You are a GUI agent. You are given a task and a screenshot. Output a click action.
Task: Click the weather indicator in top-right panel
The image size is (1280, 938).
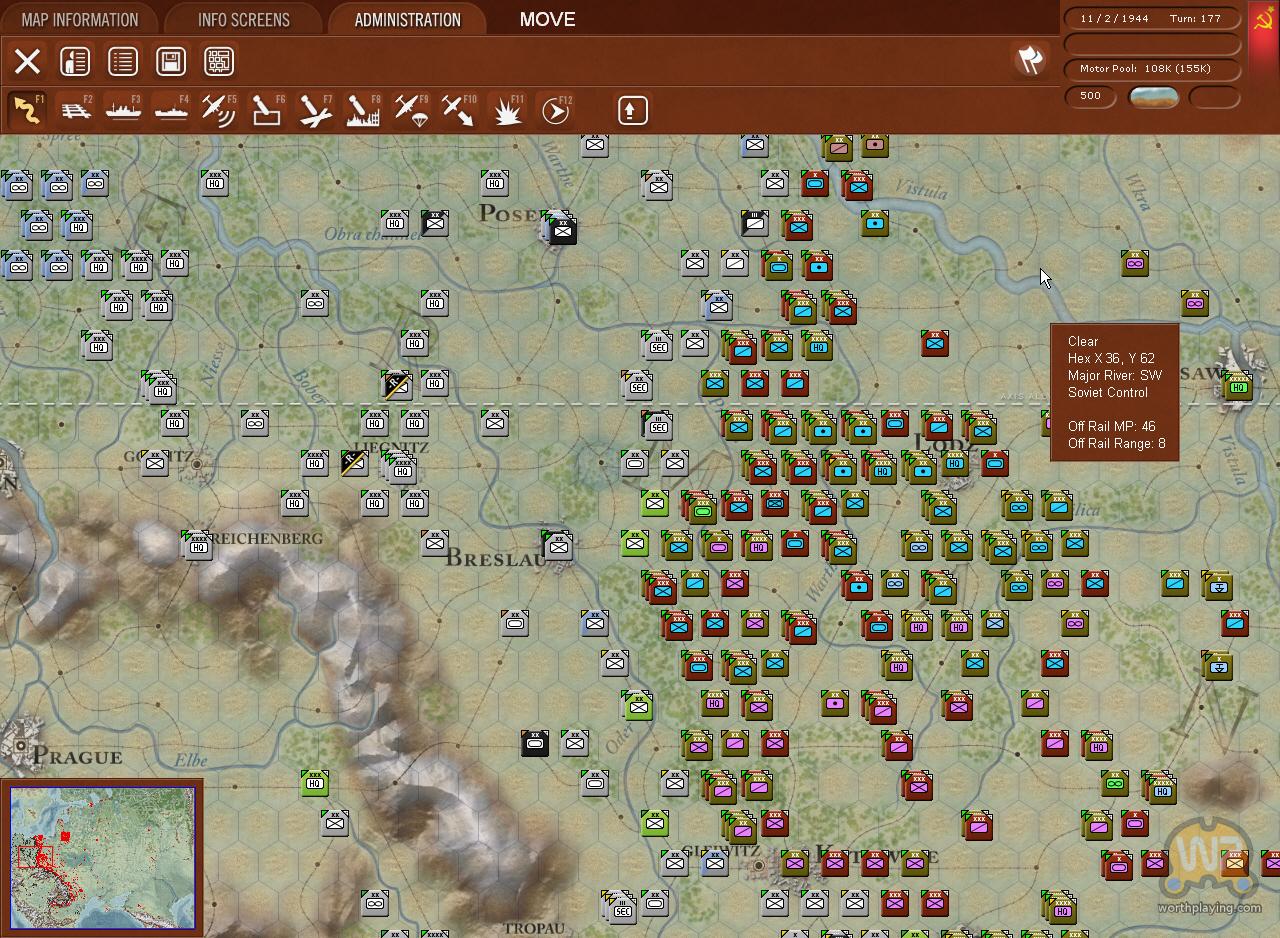(1153, 97)
